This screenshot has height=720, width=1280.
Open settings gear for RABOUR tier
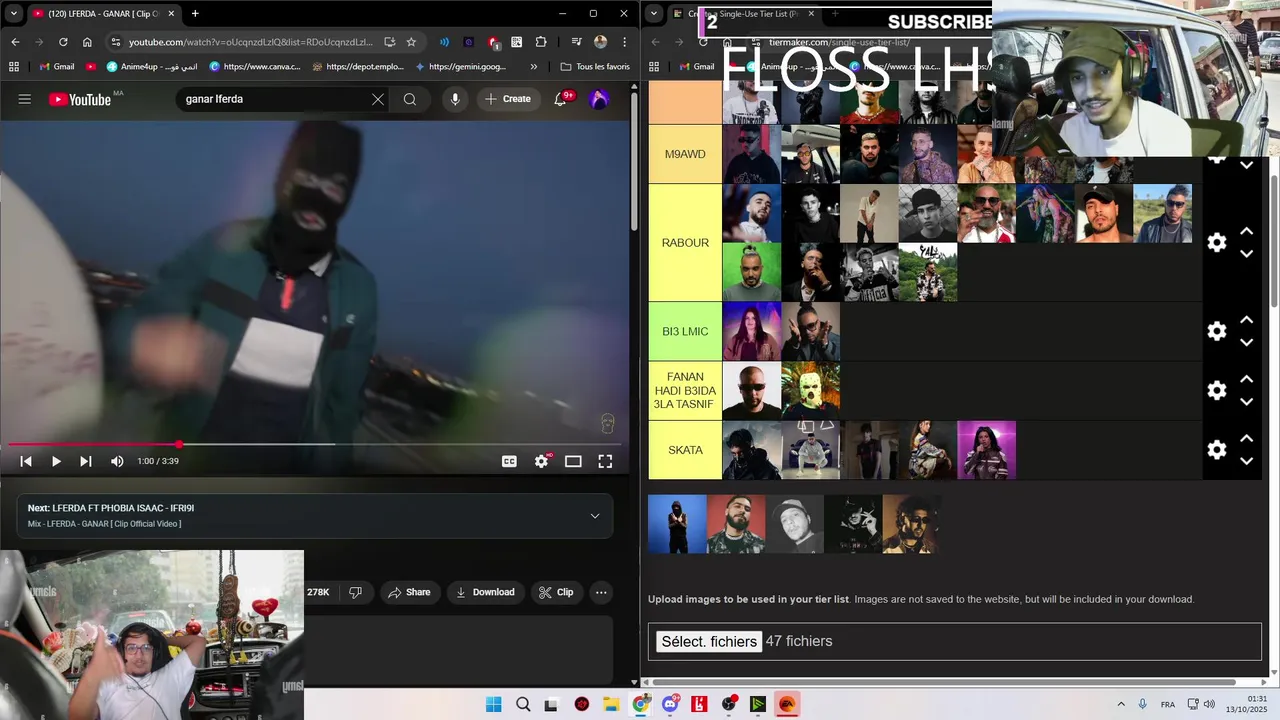point(1217,242)
